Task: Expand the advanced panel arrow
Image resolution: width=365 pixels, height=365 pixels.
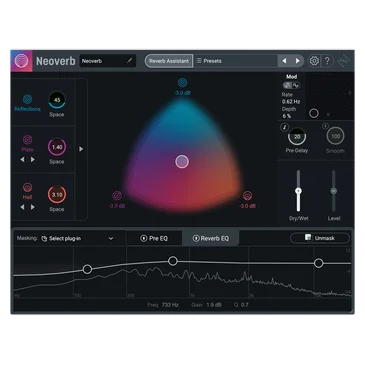Action: click(x=81, y=149)
